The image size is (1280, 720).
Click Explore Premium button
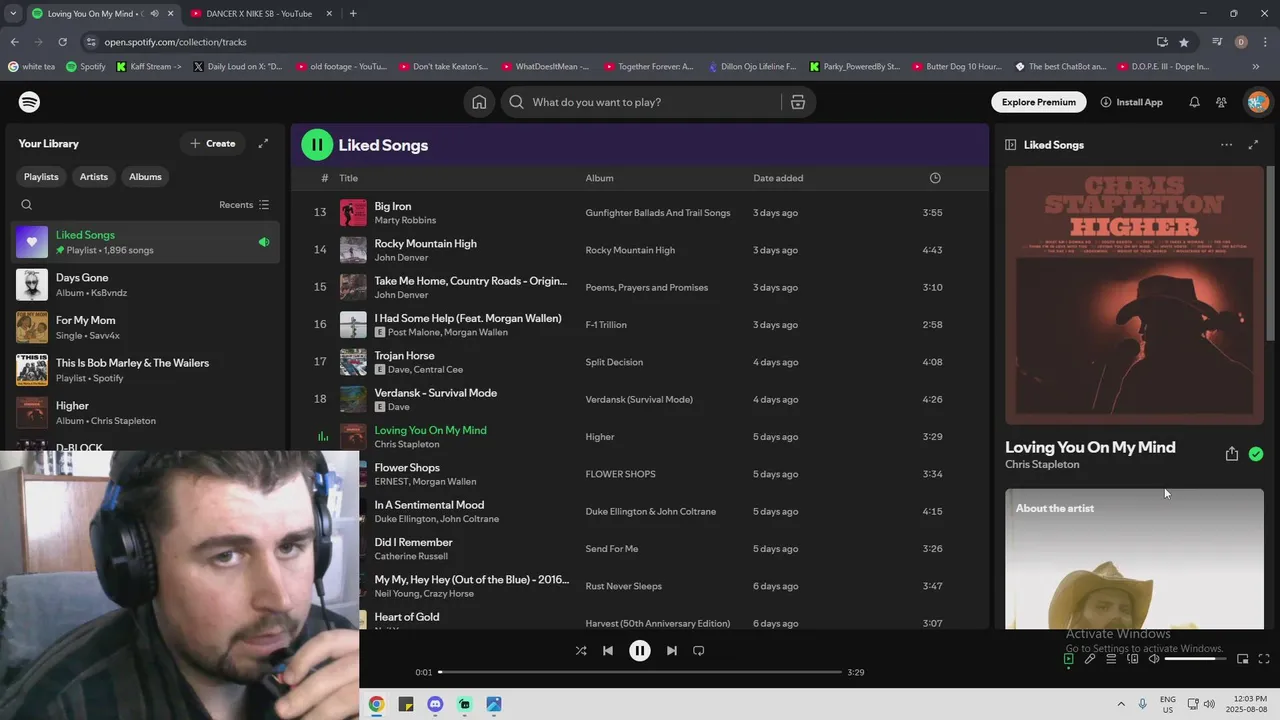click(1039, 102)
